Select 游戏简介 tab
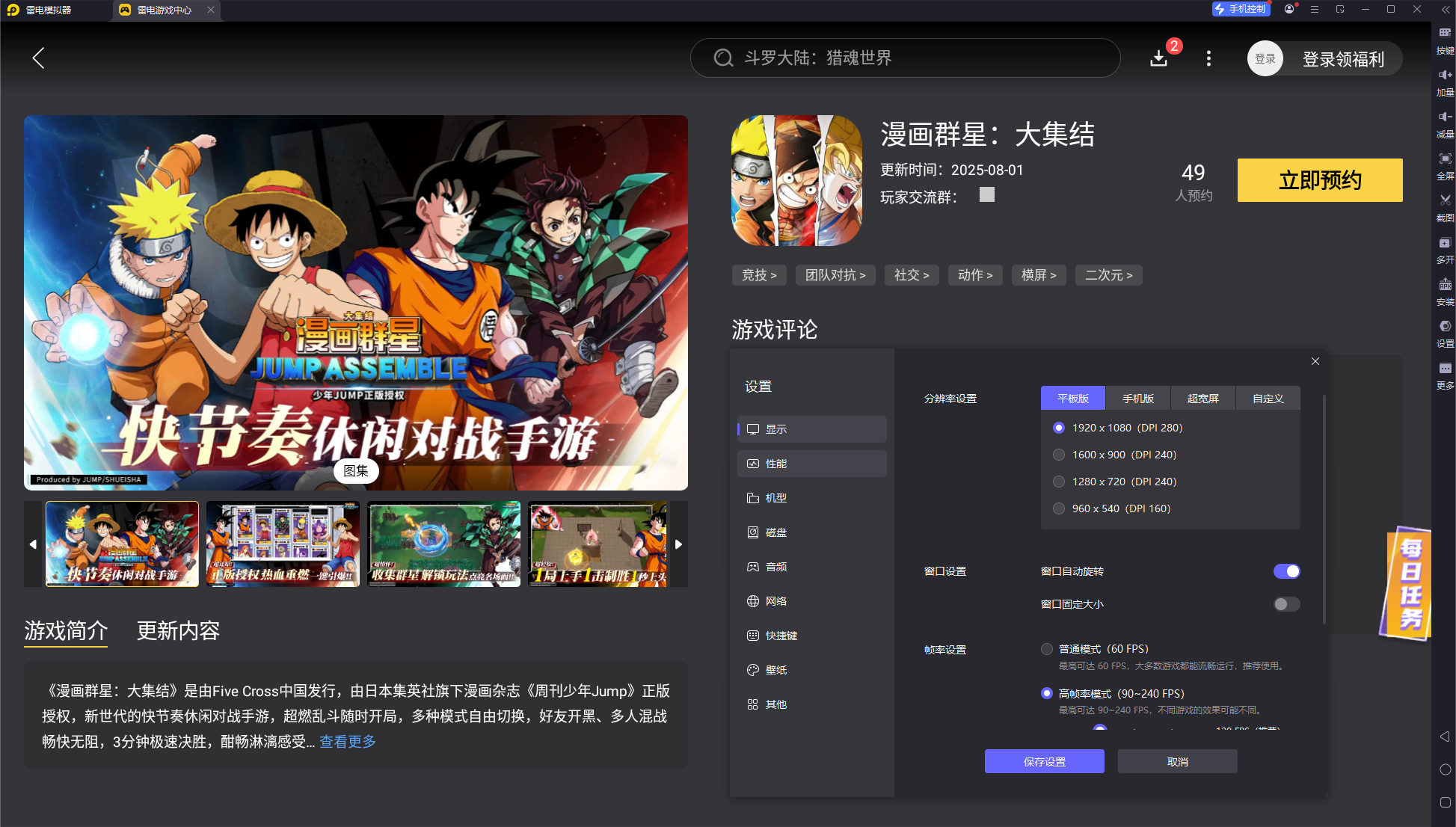 [66, 631]
